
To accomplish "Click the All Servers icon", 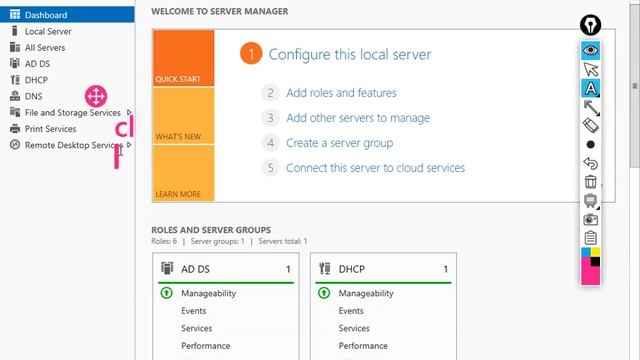I will tap(15, 47).
